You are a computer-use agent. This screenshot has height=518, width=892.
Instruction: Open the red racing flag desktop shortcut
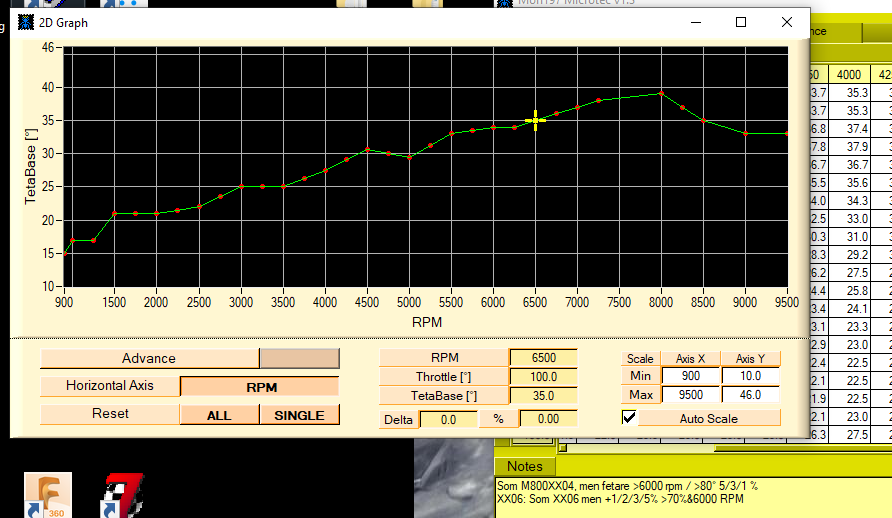click(x=122, y=495)
